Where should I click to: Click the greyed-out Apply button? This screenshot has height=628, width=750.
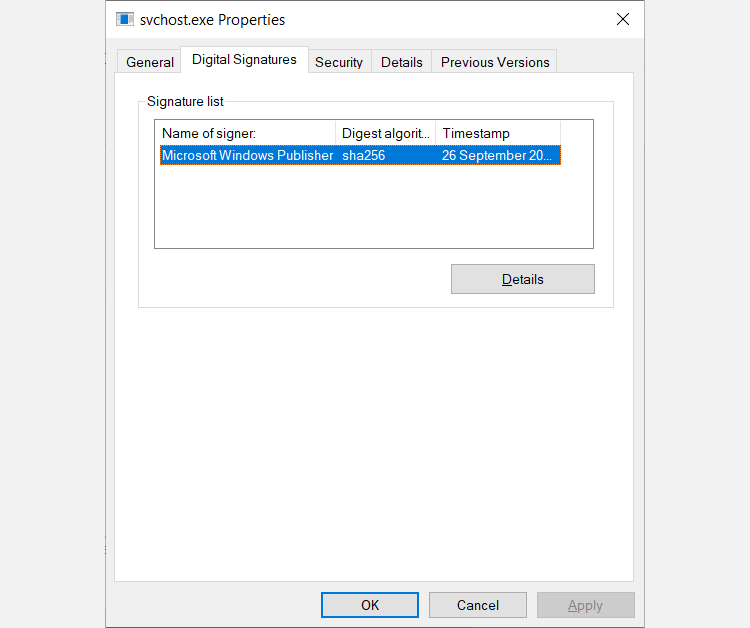(x=585, y=605)
